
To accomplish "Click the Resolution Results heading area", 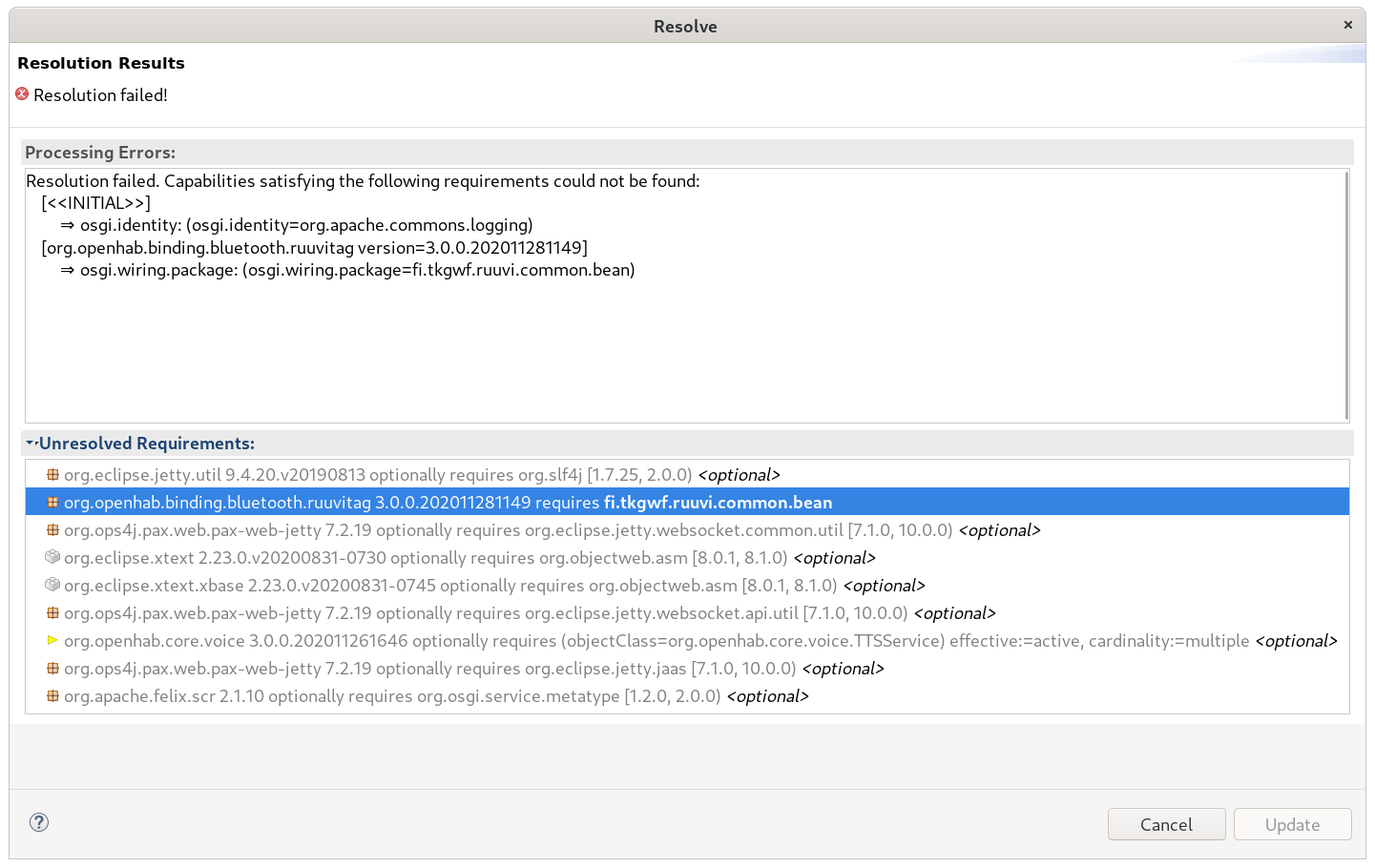I will pos(101,63).
